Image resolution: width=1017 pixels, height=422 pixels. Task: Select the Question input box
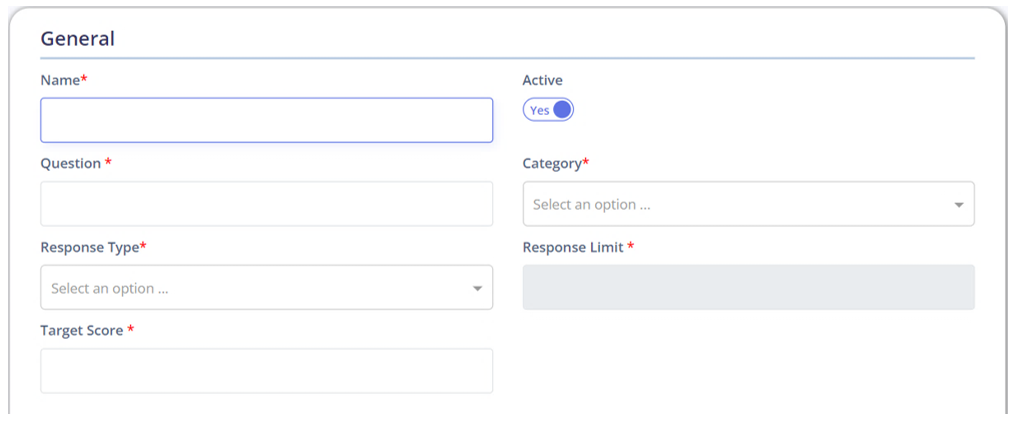[x=267, y=204]
